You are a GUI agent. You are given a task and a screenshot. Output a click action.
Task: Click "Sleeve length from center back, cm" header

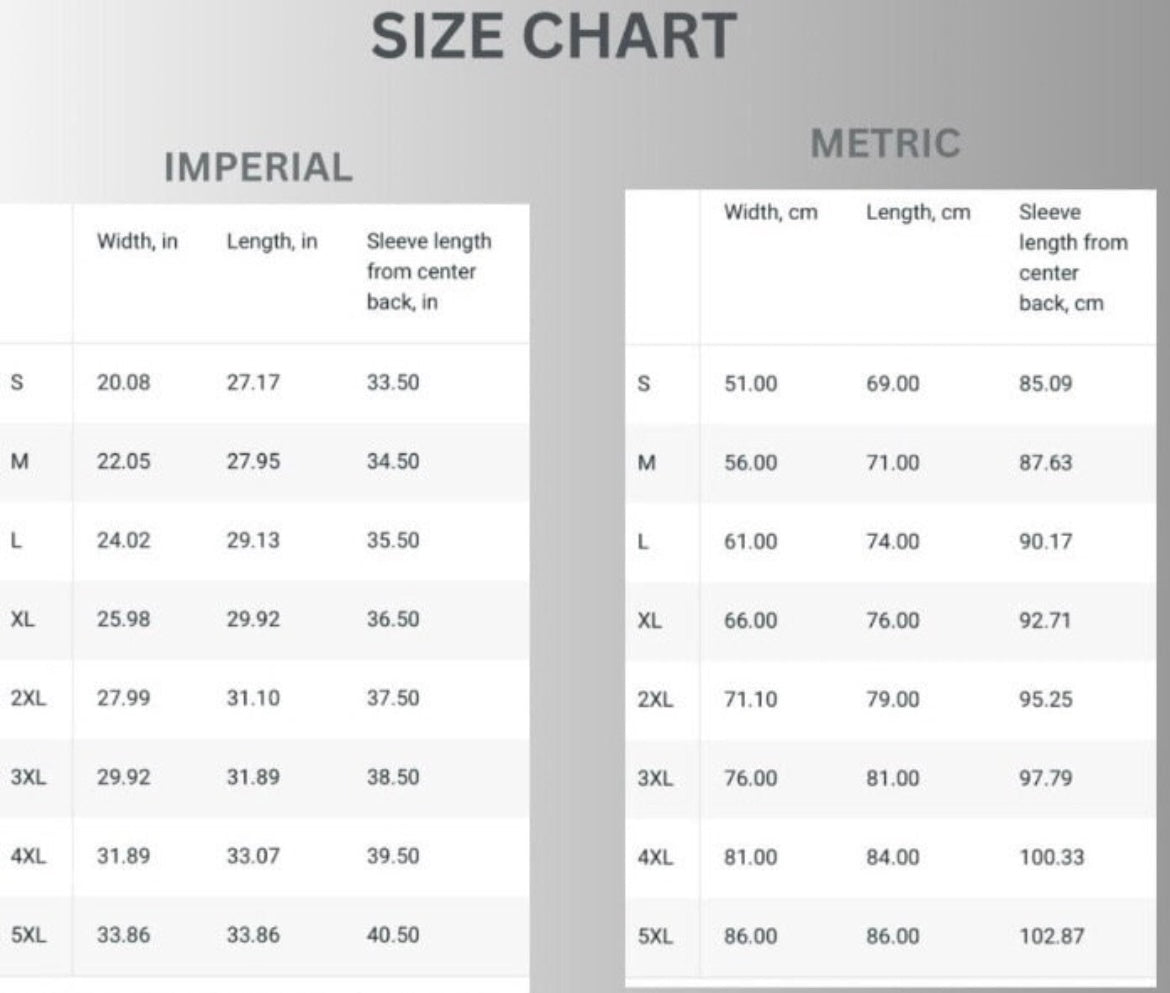1072,258
